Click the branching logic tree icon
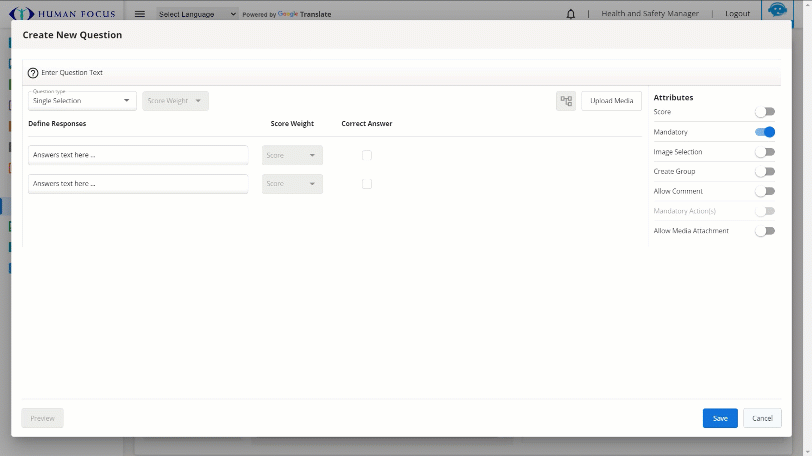Viewport: 812px width, 456px height. coord(566,101)
